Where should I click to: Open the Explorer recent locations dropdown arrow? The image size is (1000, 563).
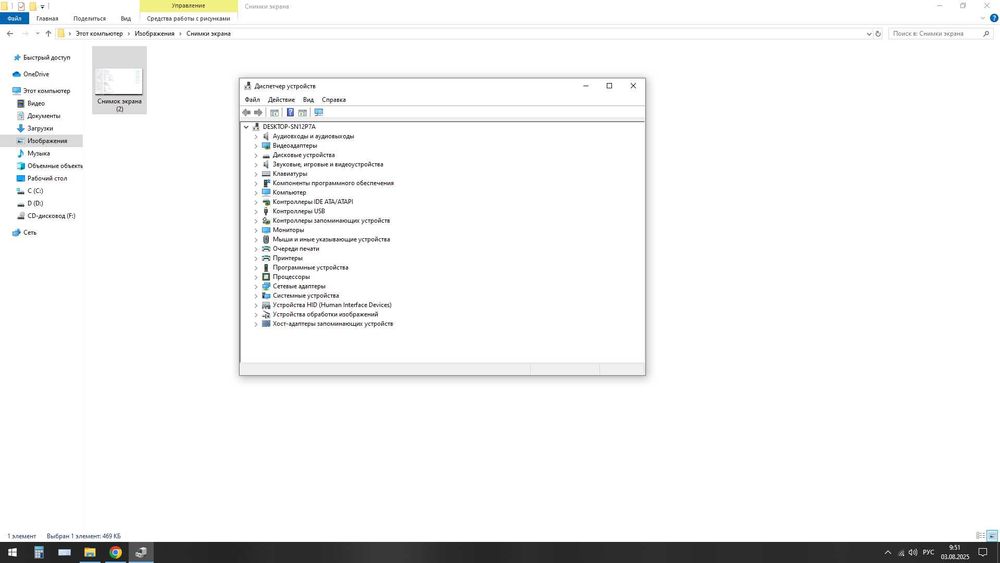pyautogui.click(x=38, y=34)
